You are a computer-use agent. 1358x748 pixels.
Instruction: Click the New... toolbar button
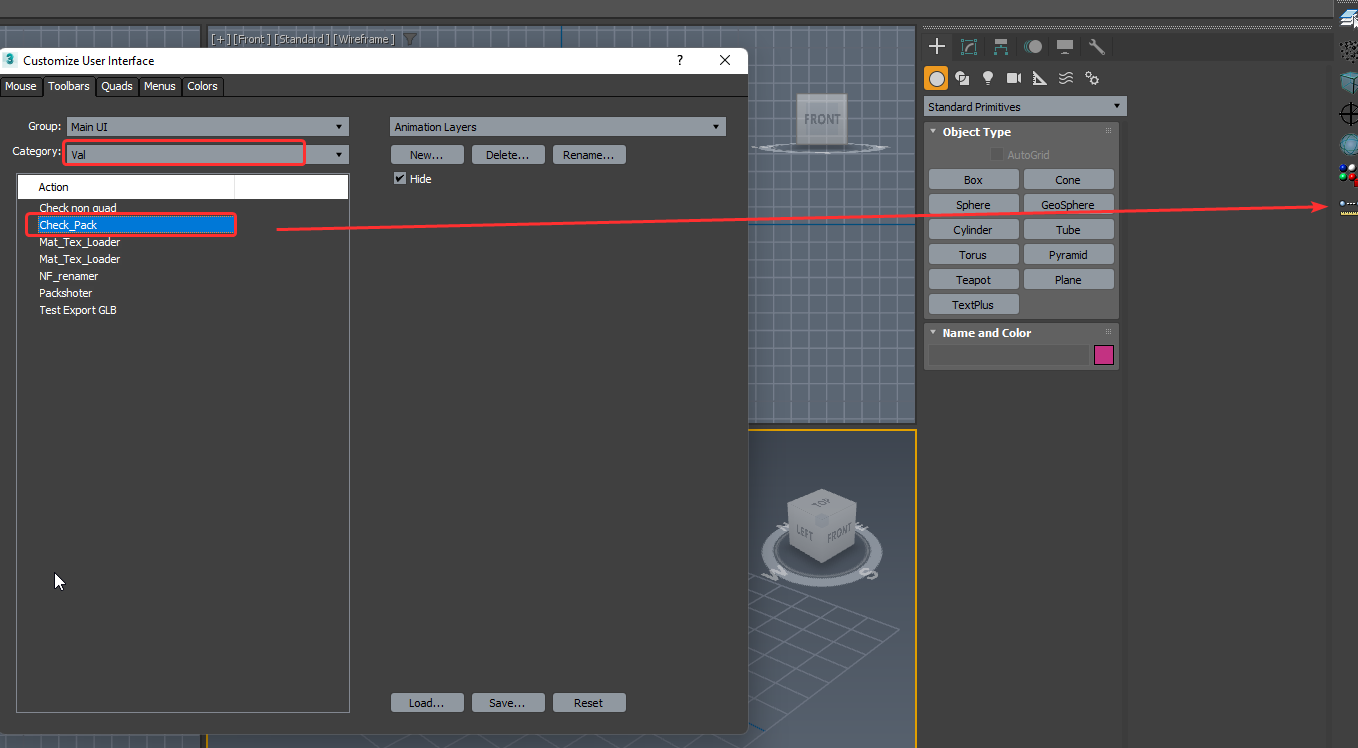[427, 155]
